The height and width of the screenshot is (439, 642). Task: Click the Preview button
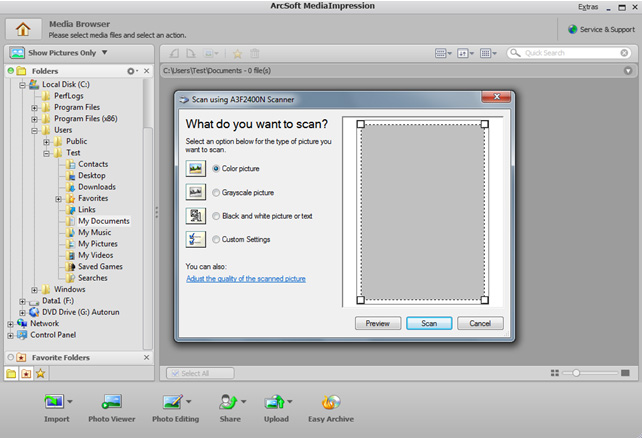(x=378, y=323)
